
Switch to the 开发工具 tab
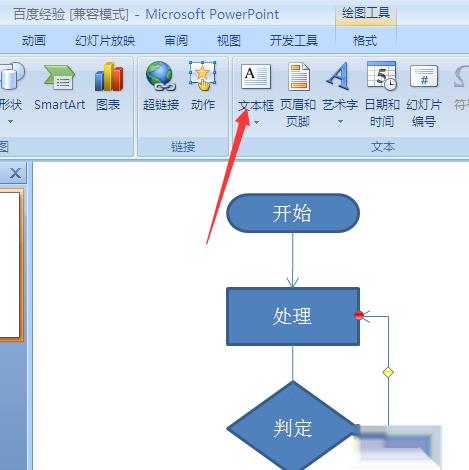click(293, 41)
